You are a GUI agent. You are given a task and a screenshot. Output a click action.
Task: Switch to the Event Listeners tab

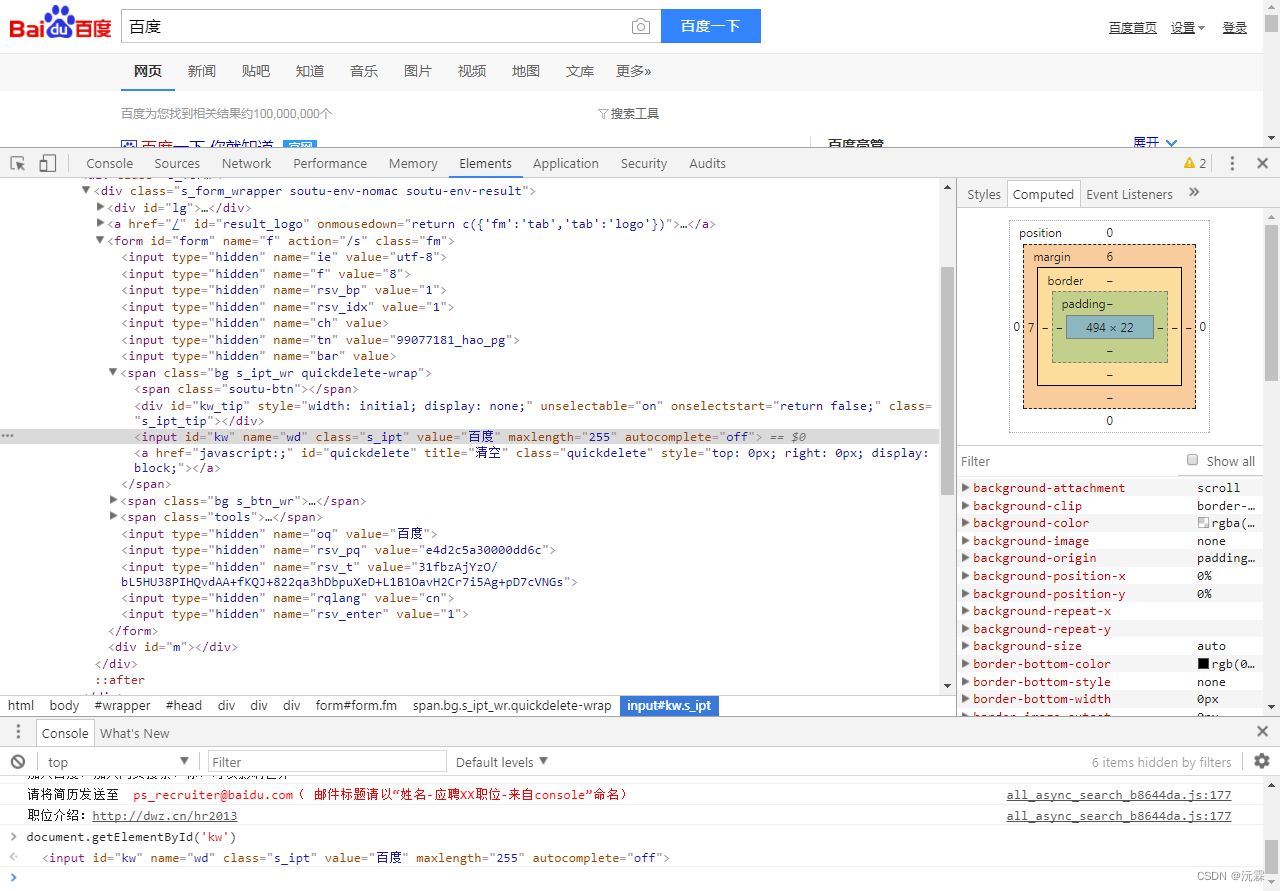tap(1129, 194)
